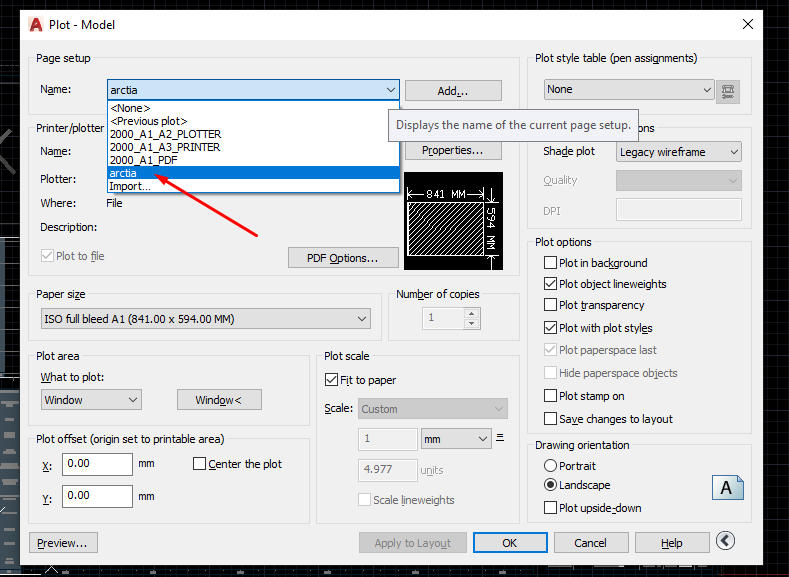Uncheck Fit to paper option
This screenshot has width=789, height=577.
tap(332, 380)
